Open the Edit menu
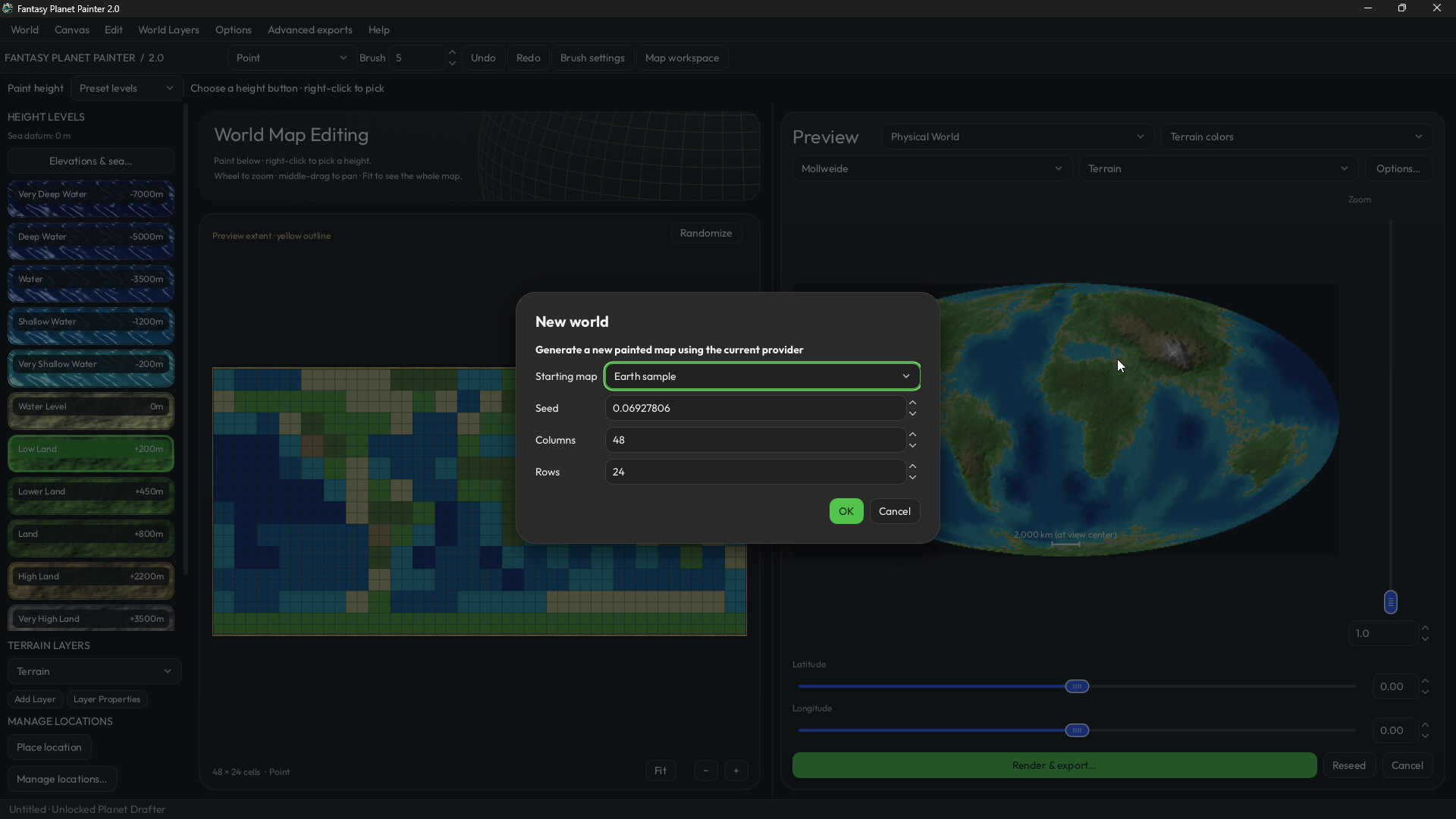Image resolution: width=1456 pixels, height=819 pixels. [x=114, y=30]
